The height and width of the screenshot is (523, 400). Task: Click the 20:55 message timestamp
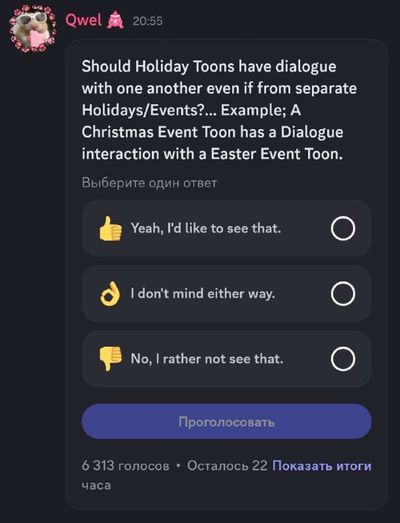(147, 21)
